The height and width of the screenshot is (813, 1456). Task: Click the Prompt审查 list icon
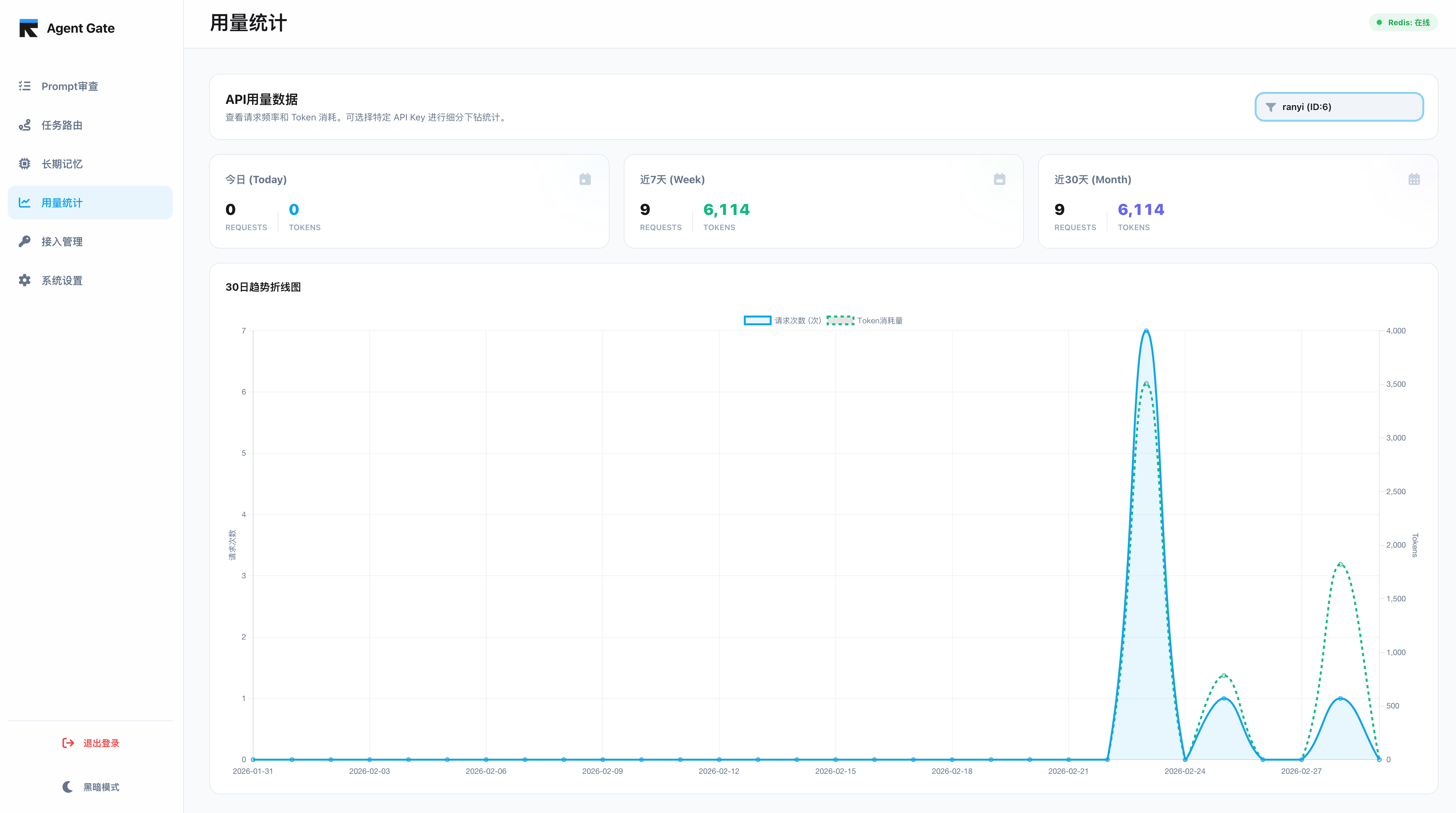24,86
